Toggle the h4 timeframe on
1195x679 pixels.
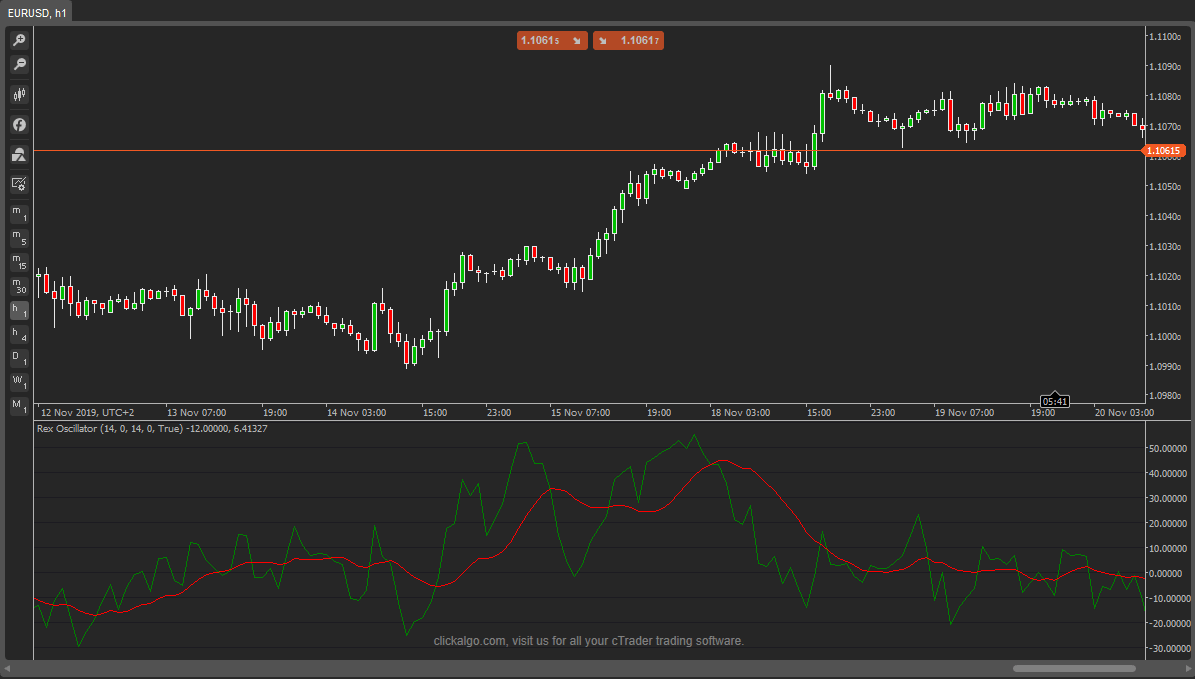click(x=17, y=335)
